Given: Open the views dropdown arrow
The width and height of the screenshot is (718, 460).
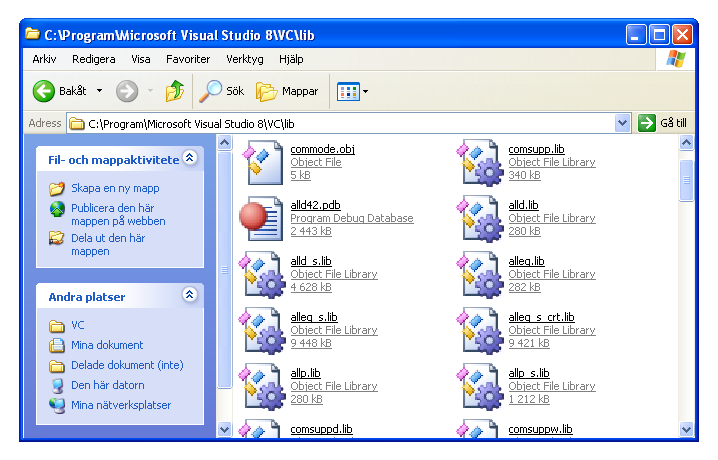Looking at the screenshot, I should click(x=365, y=92).
